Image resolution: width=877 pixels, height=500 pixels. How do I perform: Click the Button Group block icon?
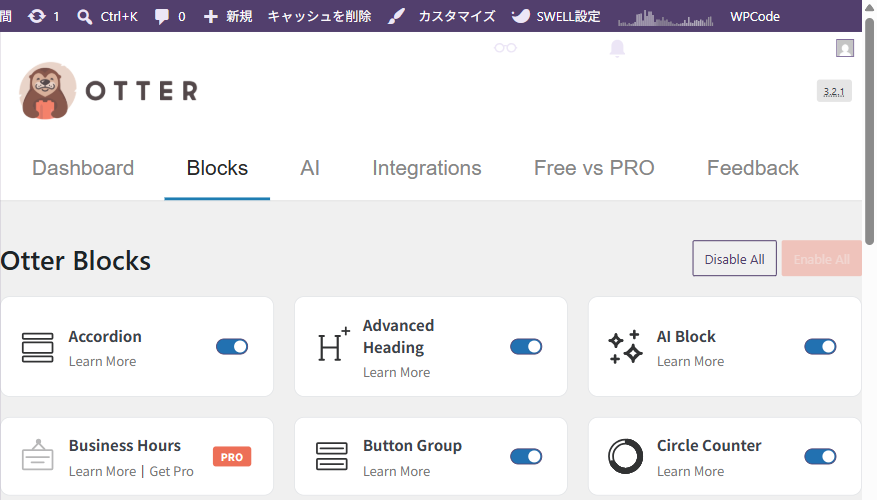pyautogui.click(x=332, y=456)
